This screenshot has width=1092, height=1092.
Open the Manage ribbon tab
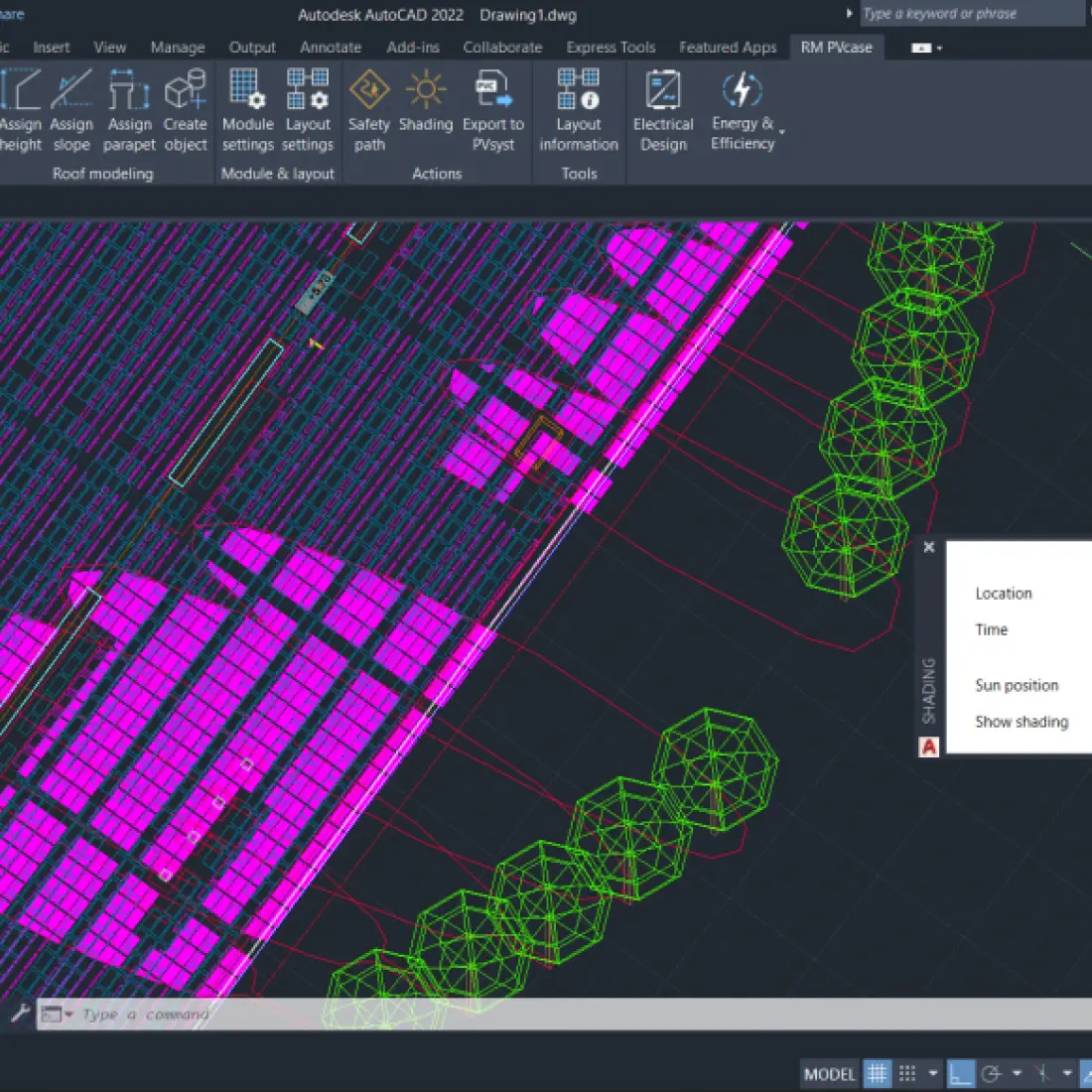click(178, 48)
